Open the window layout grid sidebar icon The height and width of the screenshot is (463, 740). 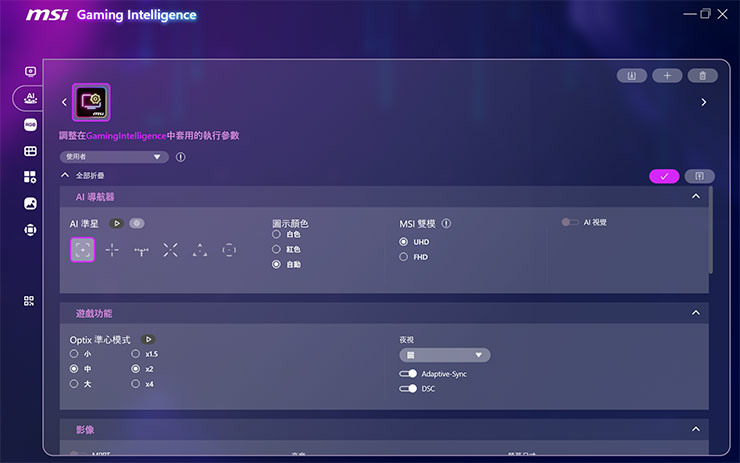pos(30,151)
